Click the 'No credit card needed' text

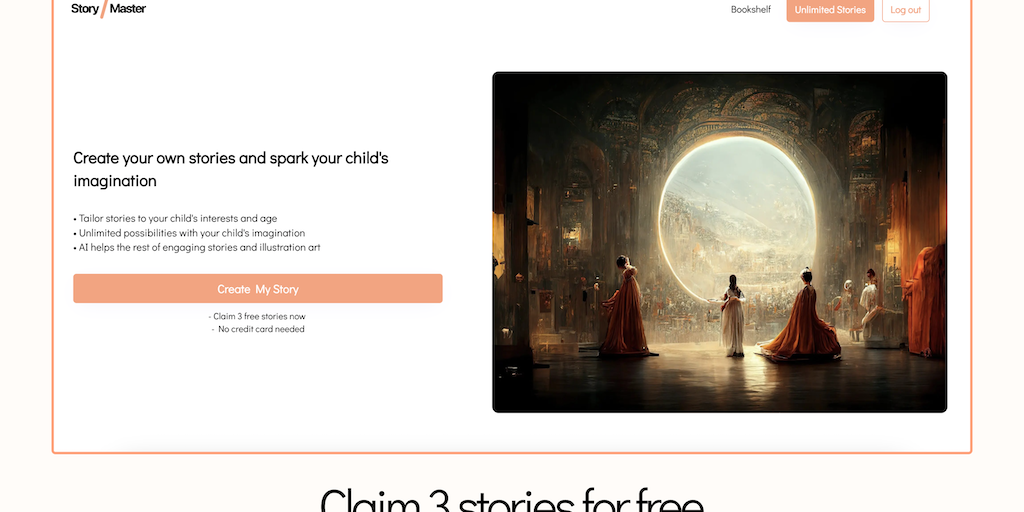258,329
